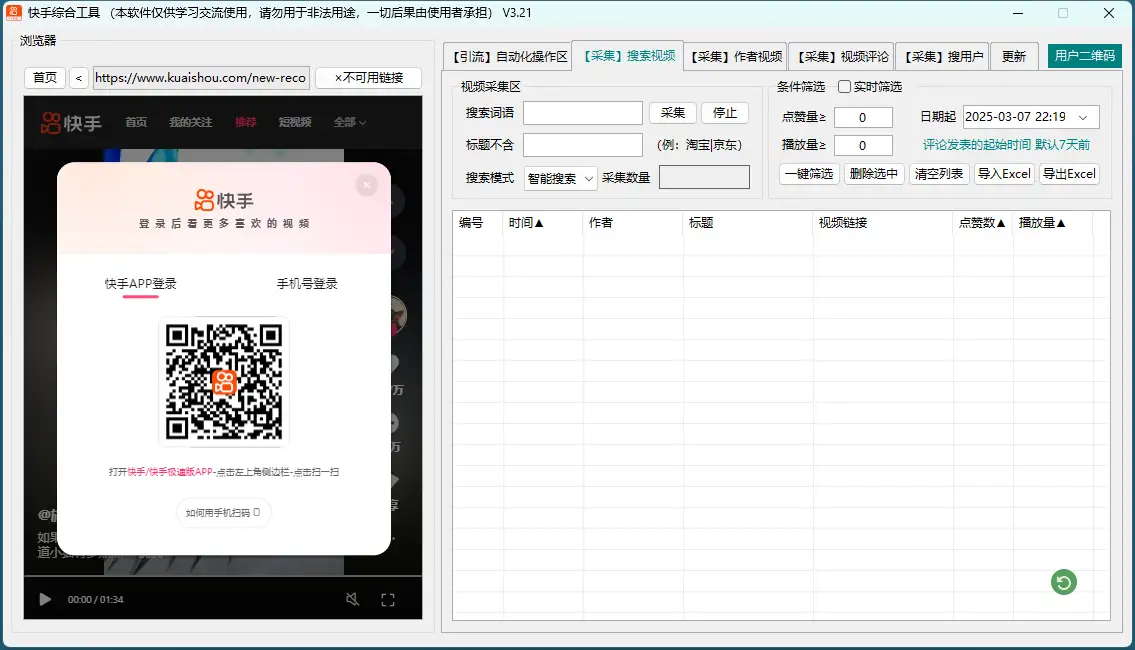Viewport: 1135px width, 650px height.
Task: Open the 搜索模式 智能搜索 dropdown
Action: [x=560, y=178]
